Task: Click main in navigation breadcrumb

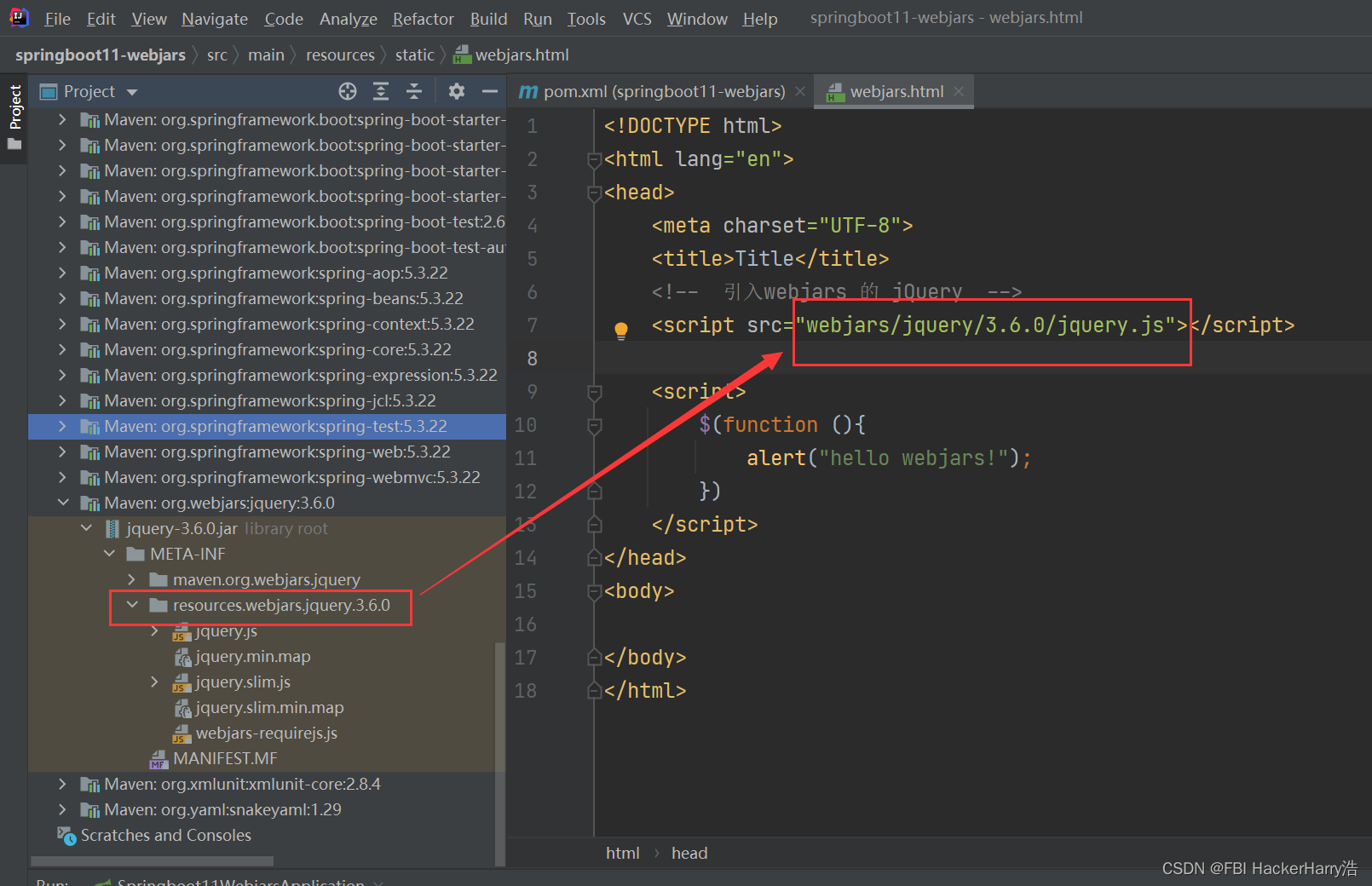Action: (266, 55)
